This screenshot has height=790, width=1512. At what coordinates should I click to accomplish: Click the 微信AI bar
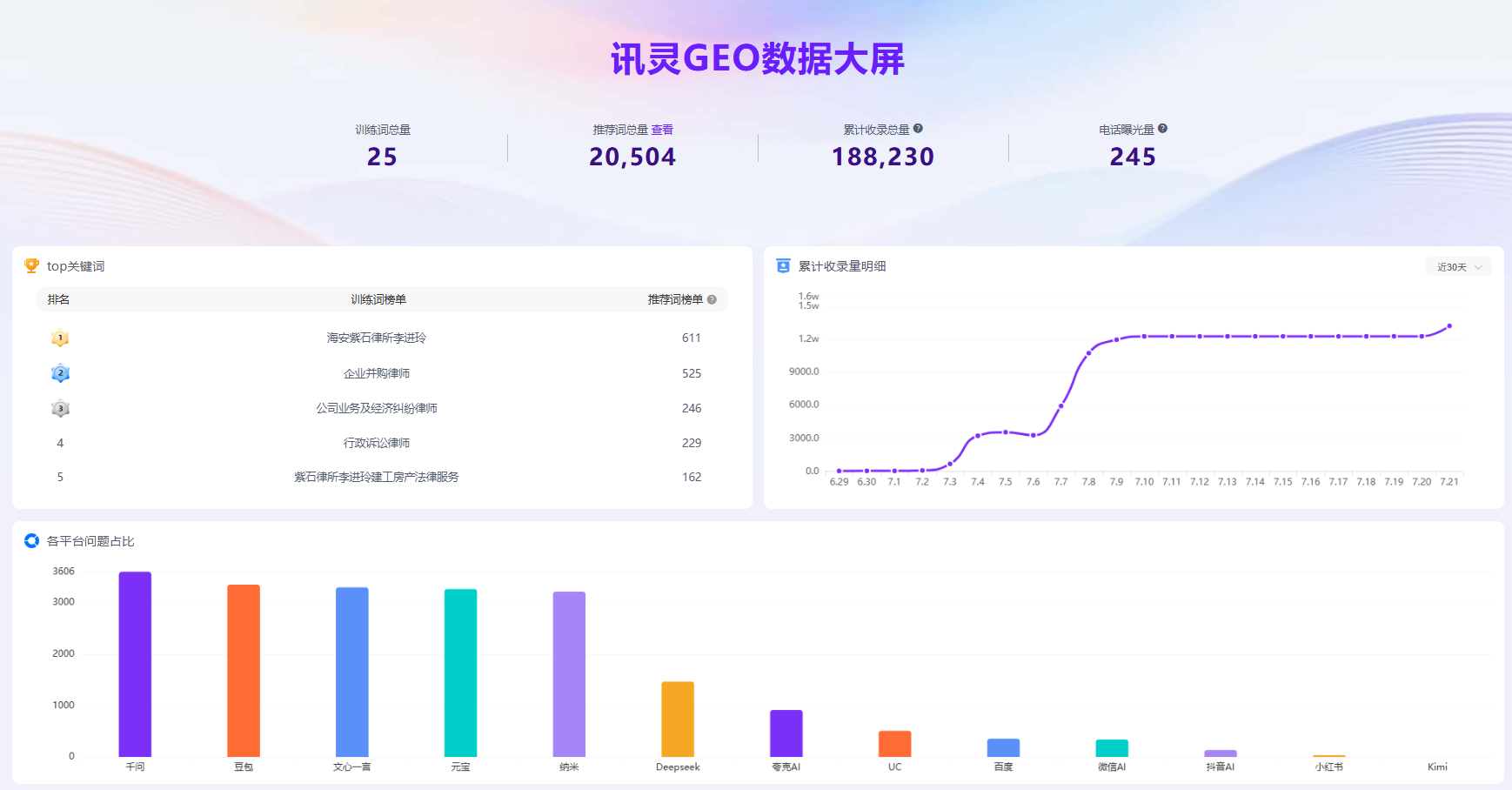(1112, 748)
